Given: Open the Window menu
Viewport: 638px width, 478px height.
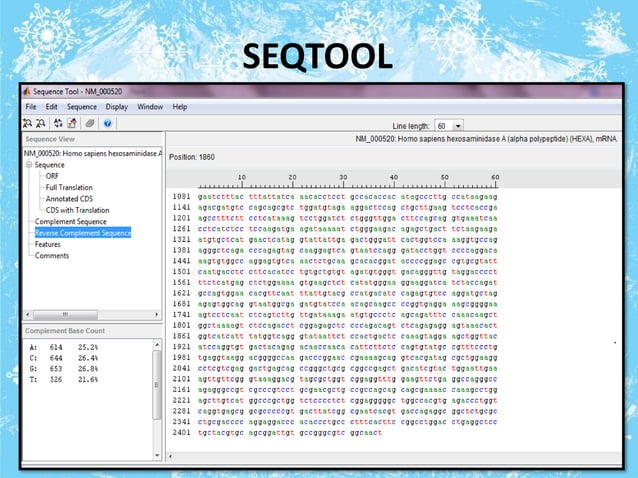Looking at the screenshot, I should [x=150, y=107].
